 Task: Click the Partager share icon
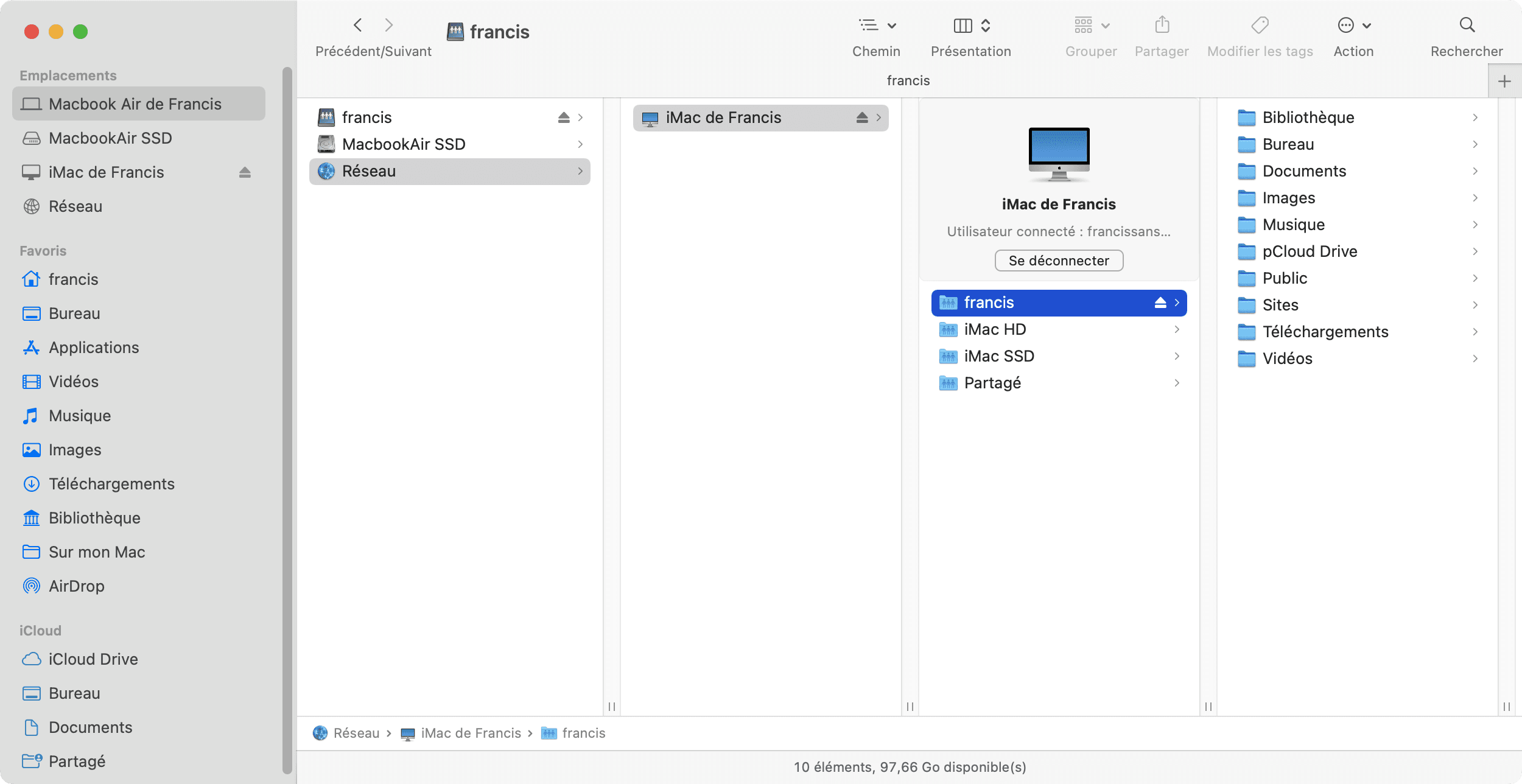point(1162,25)
